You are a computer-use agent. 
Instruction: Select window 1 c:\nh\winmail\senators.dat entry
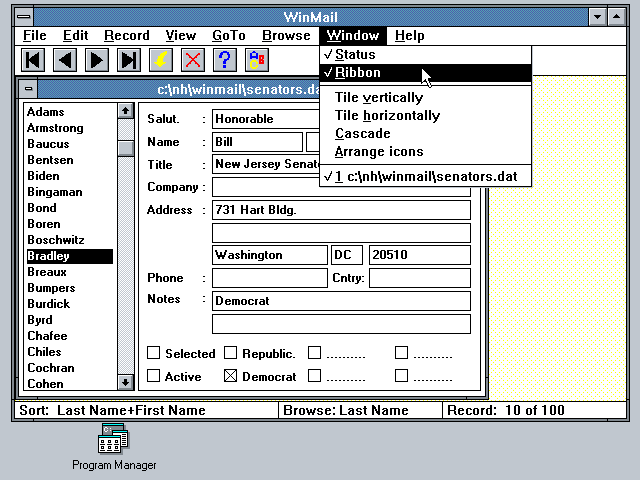tap(425, 176)
